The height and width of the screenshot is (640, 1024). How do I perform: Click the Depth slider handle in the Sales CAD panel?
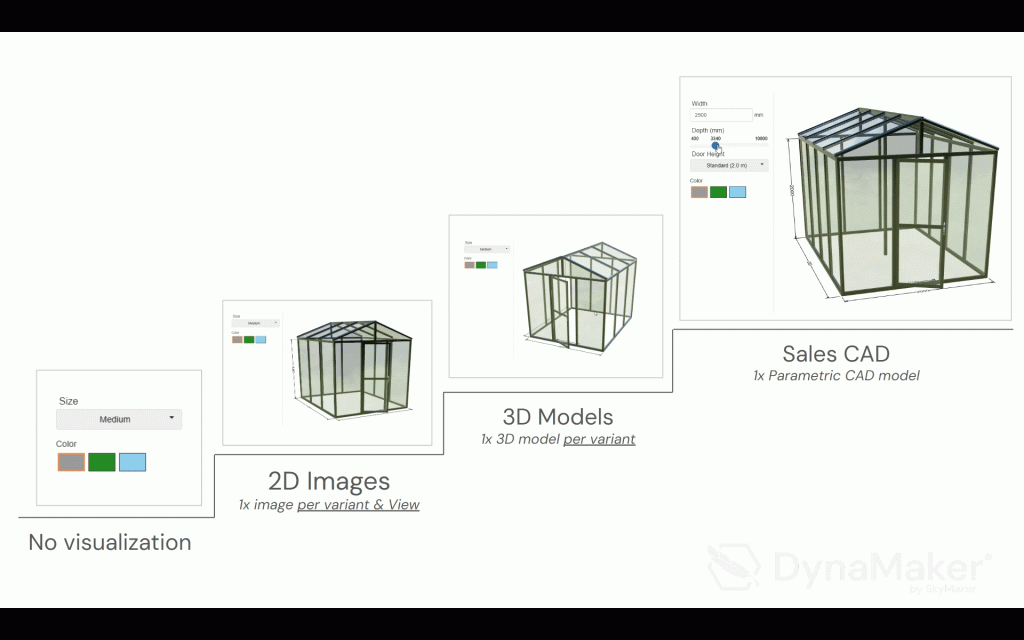click(714, 145)
